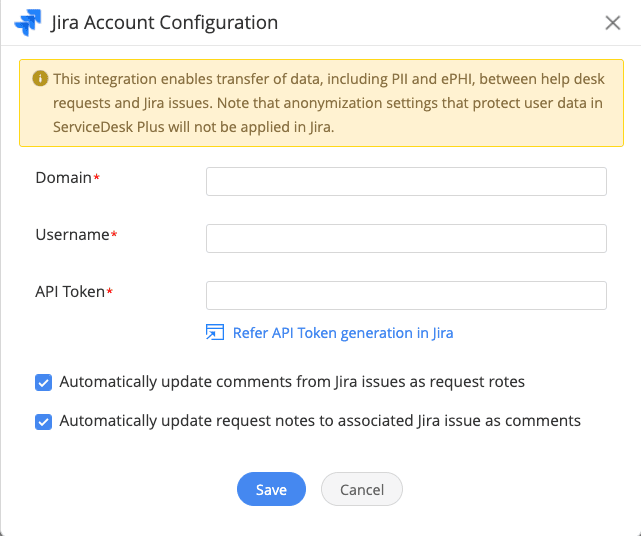
Task: Click the external link icon beside Refer API Token
Action: (x=215, y=333)
